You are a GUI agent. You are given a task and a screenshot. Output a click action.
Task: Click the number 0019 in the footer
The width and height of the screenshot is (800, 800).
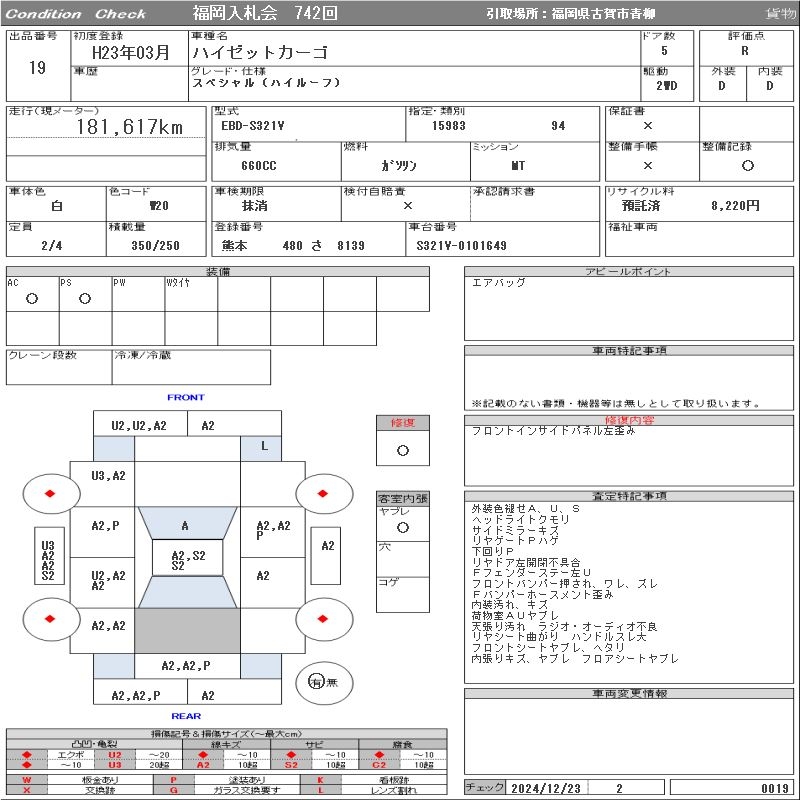775,788
